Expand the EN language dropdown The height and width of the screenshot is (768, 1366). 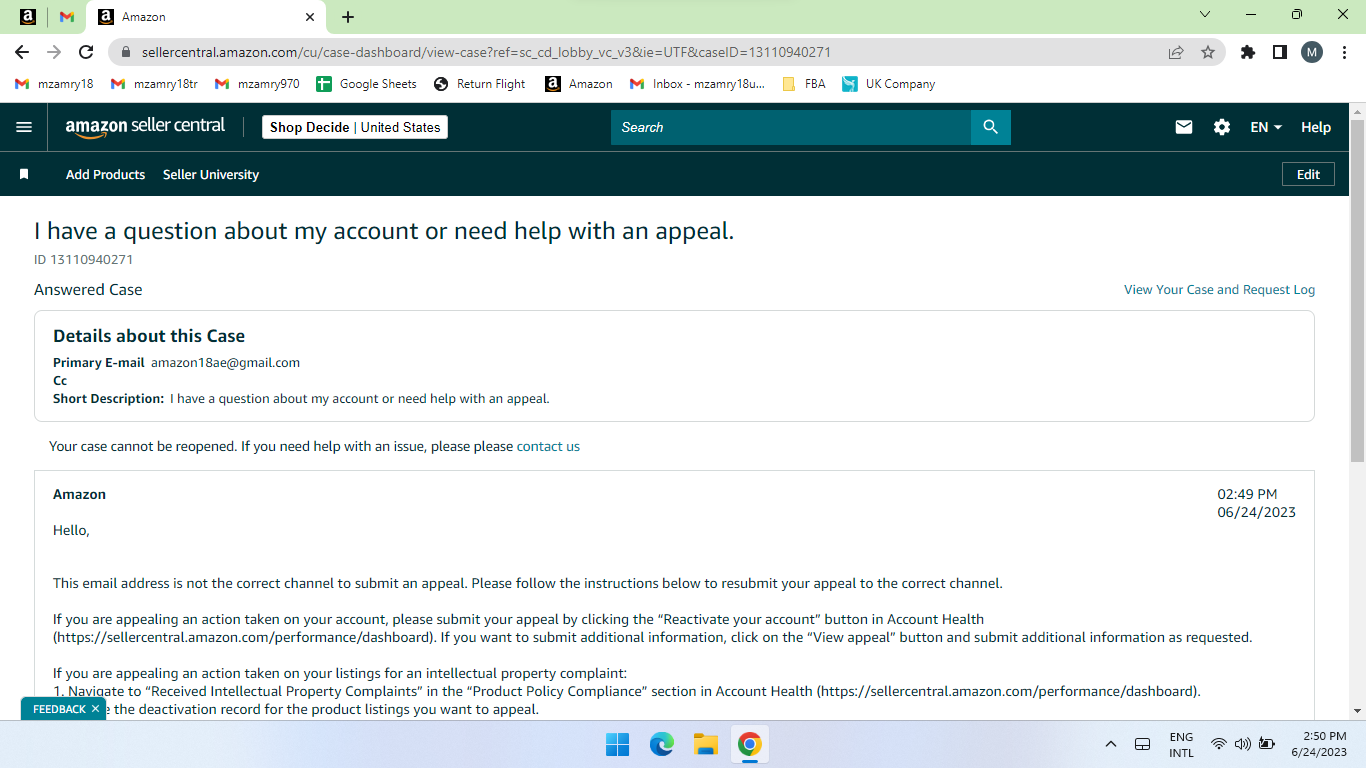coord(1266,127)
